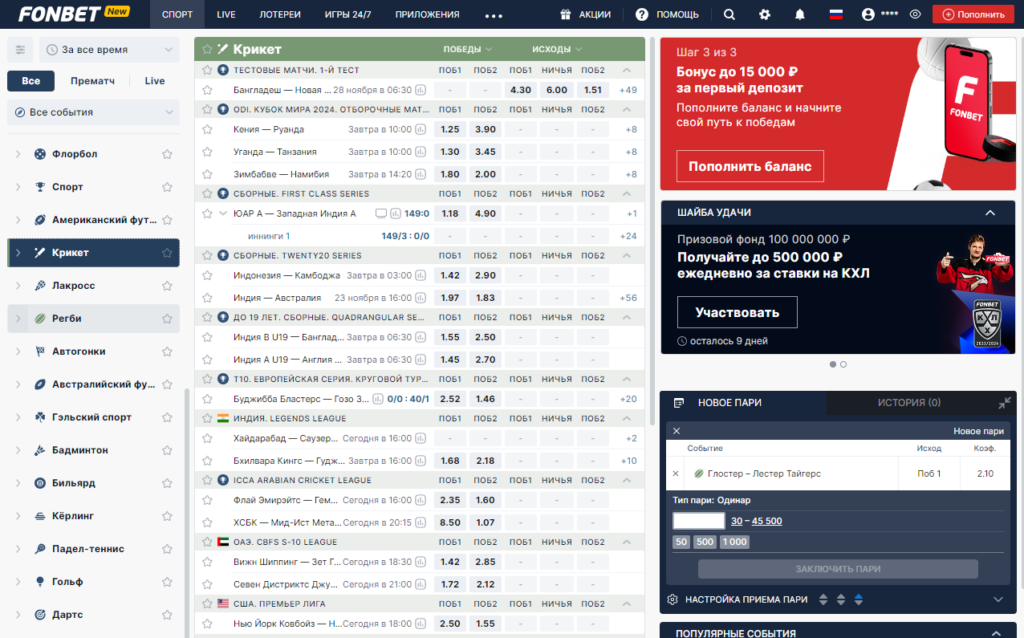Image resolution: width=1024 pixels, height=638 pixels.
Task: Click Пополнить баланс banner button
Action: 750,167
